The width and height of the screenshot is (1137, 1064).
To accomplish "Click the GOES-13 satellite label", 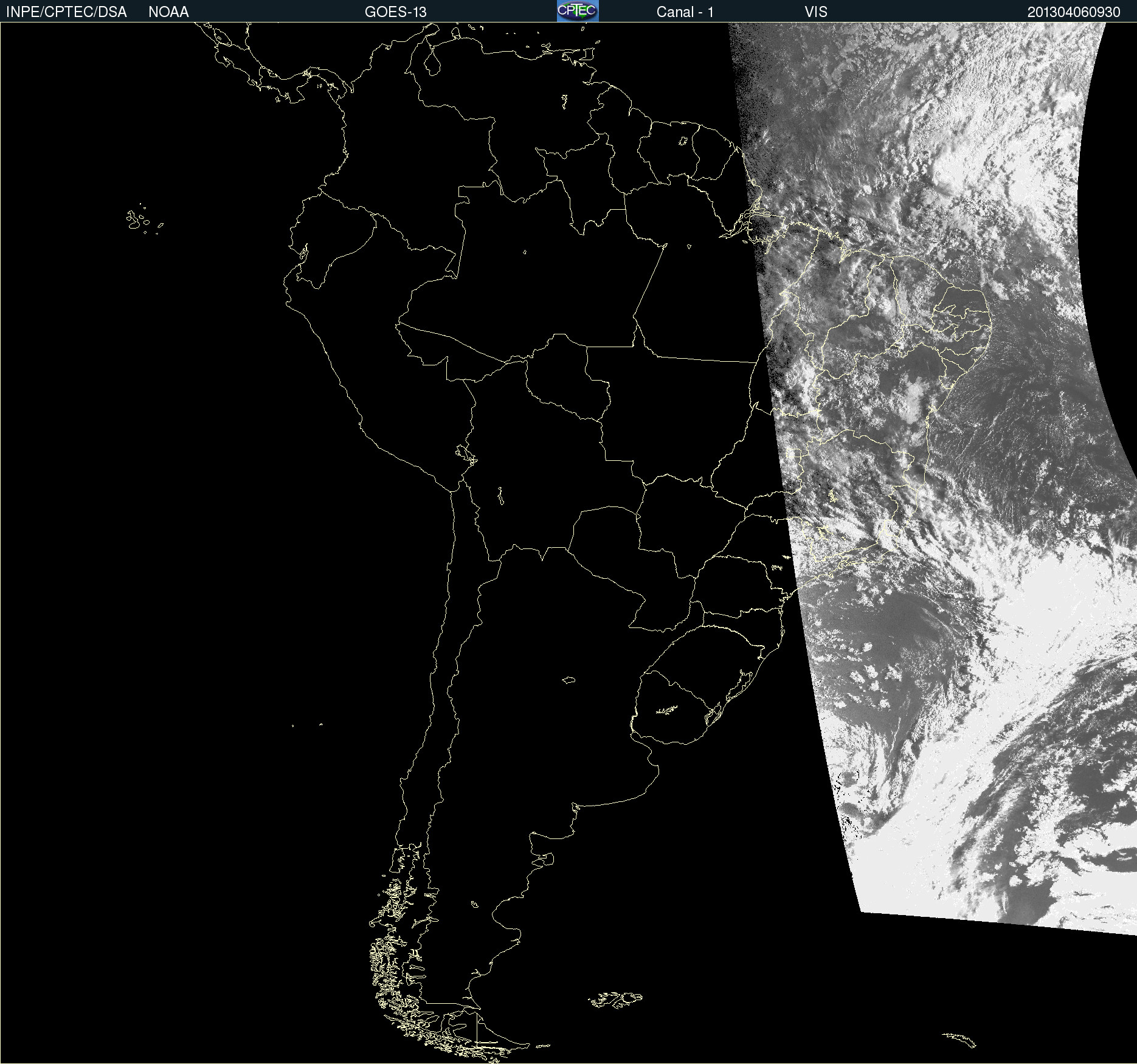I will 395,12.
